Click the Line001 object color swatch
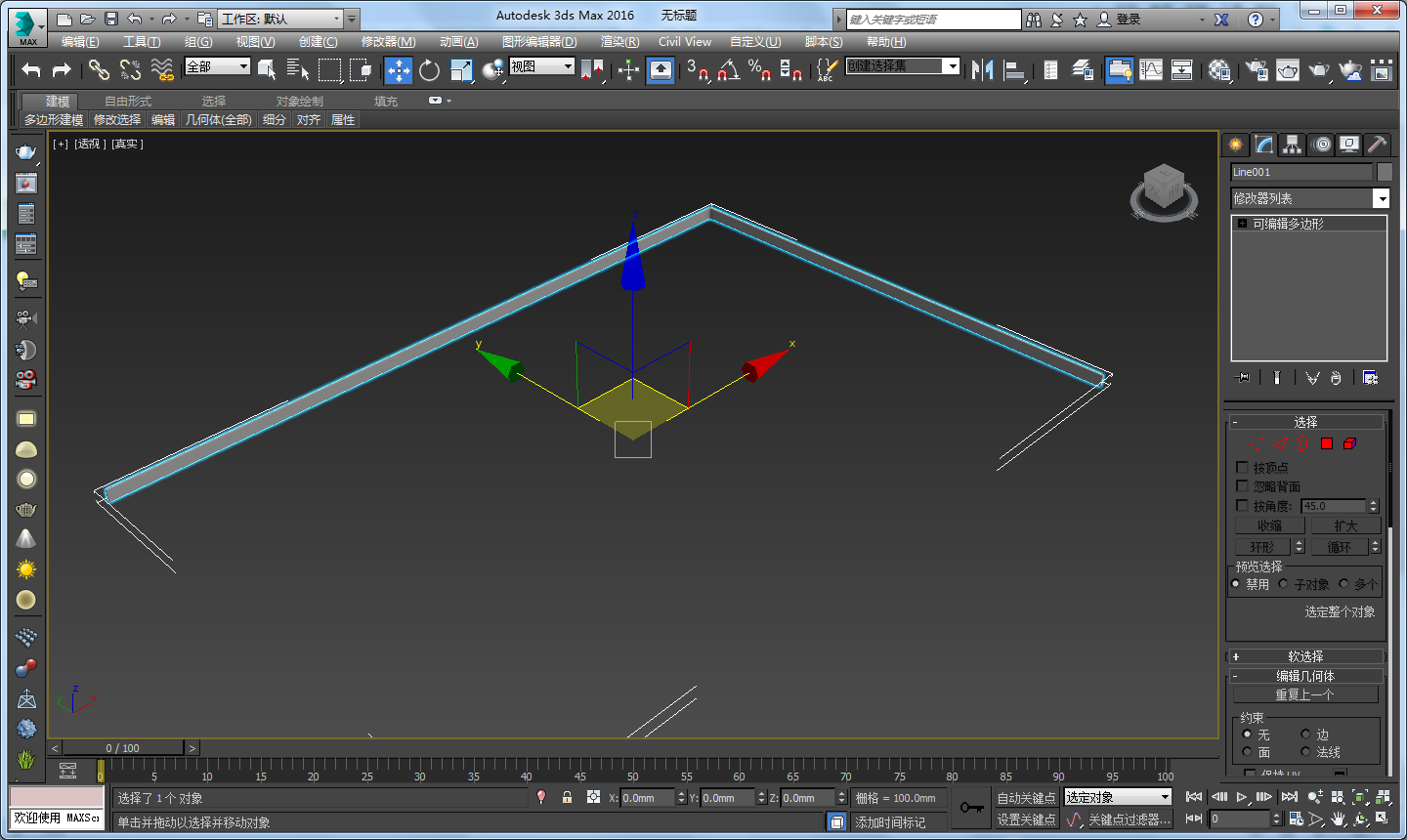1407x840 pixels. click(x=1385, y=172)
